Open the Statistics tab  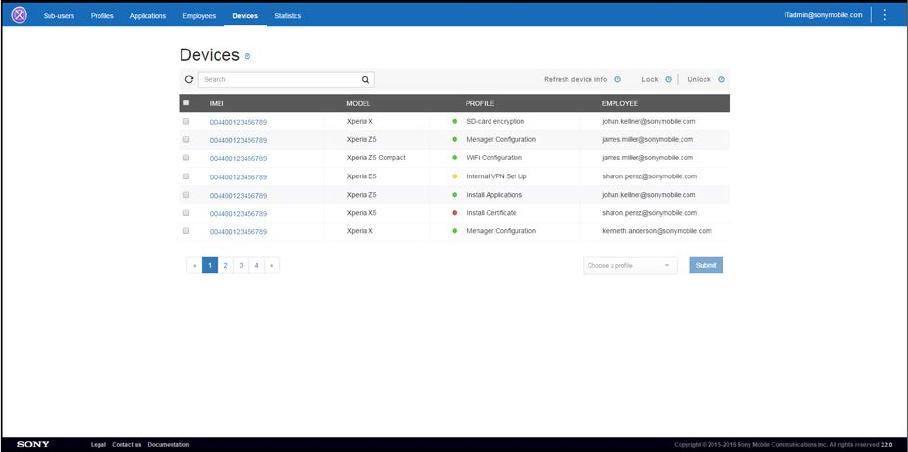point(288,16)
